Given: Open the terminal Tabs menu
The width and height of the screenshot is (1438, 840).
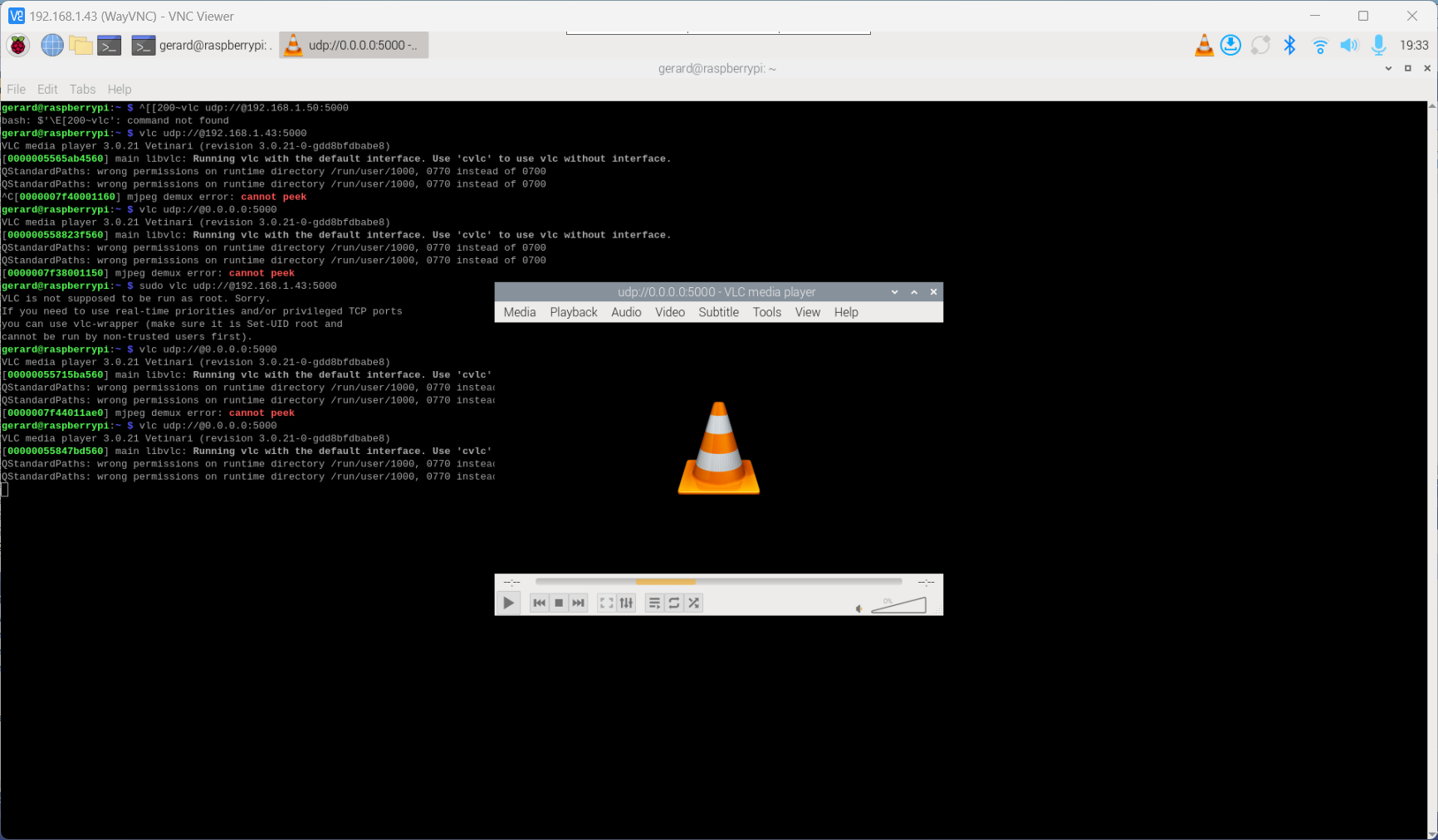Looking at the screenshot, I should pos(82,89).
